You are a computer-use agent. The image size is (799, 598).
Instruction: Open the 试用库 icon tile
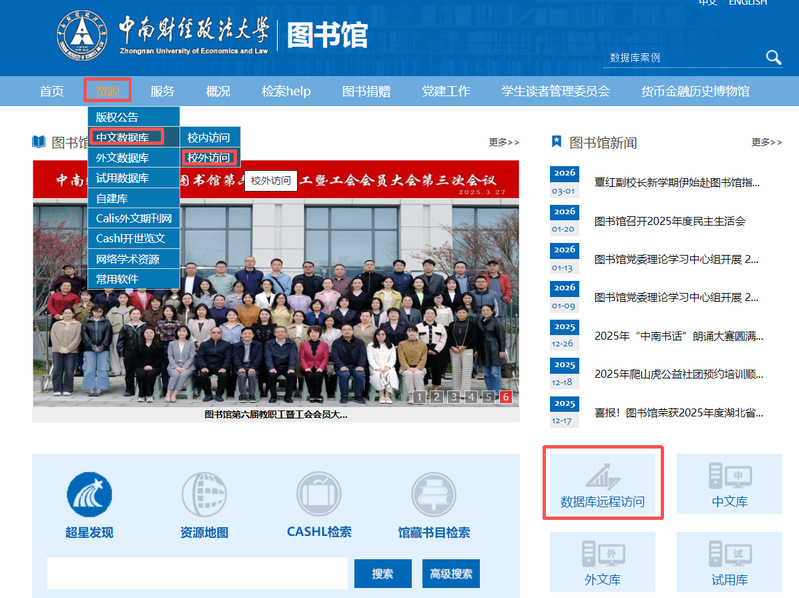(x=729, y=563)
